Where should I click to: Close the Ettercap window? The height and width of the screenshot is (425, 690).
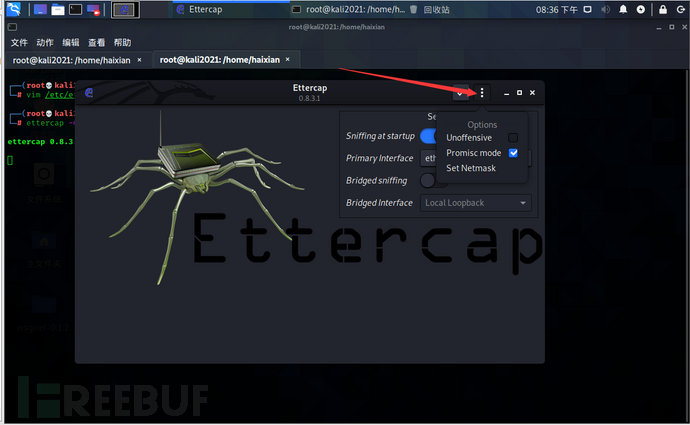(532, 93)
